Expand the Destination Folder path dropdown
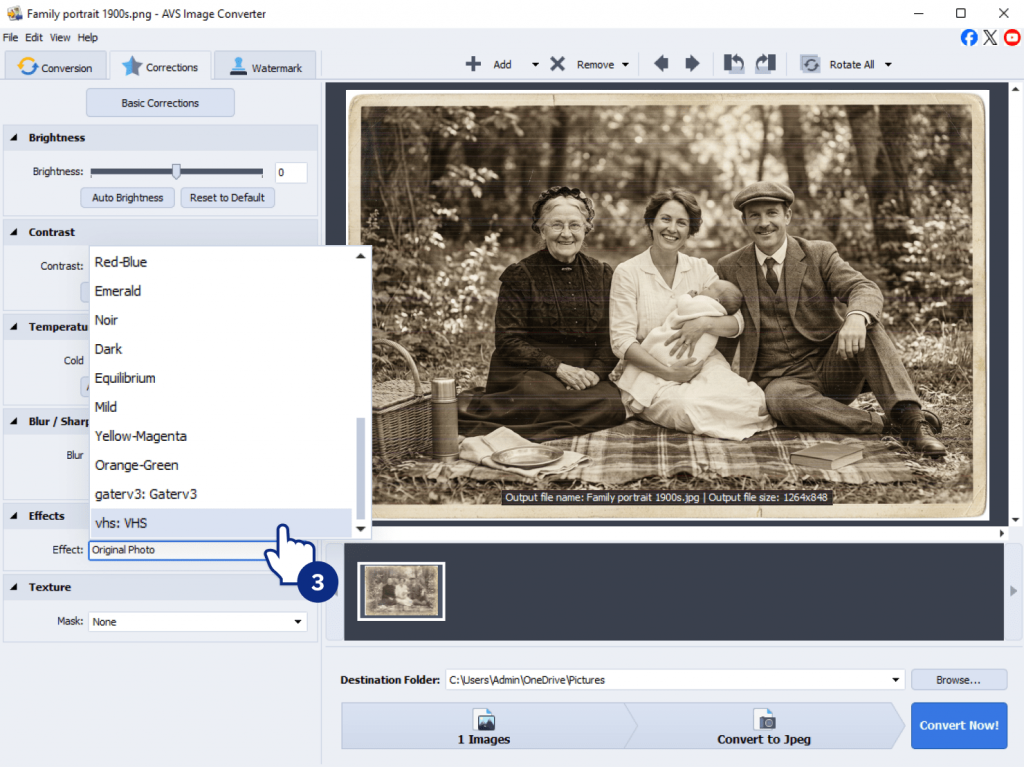Image resolution: width=1024 pixels, height=767 pixels. (x=895, y=680)
